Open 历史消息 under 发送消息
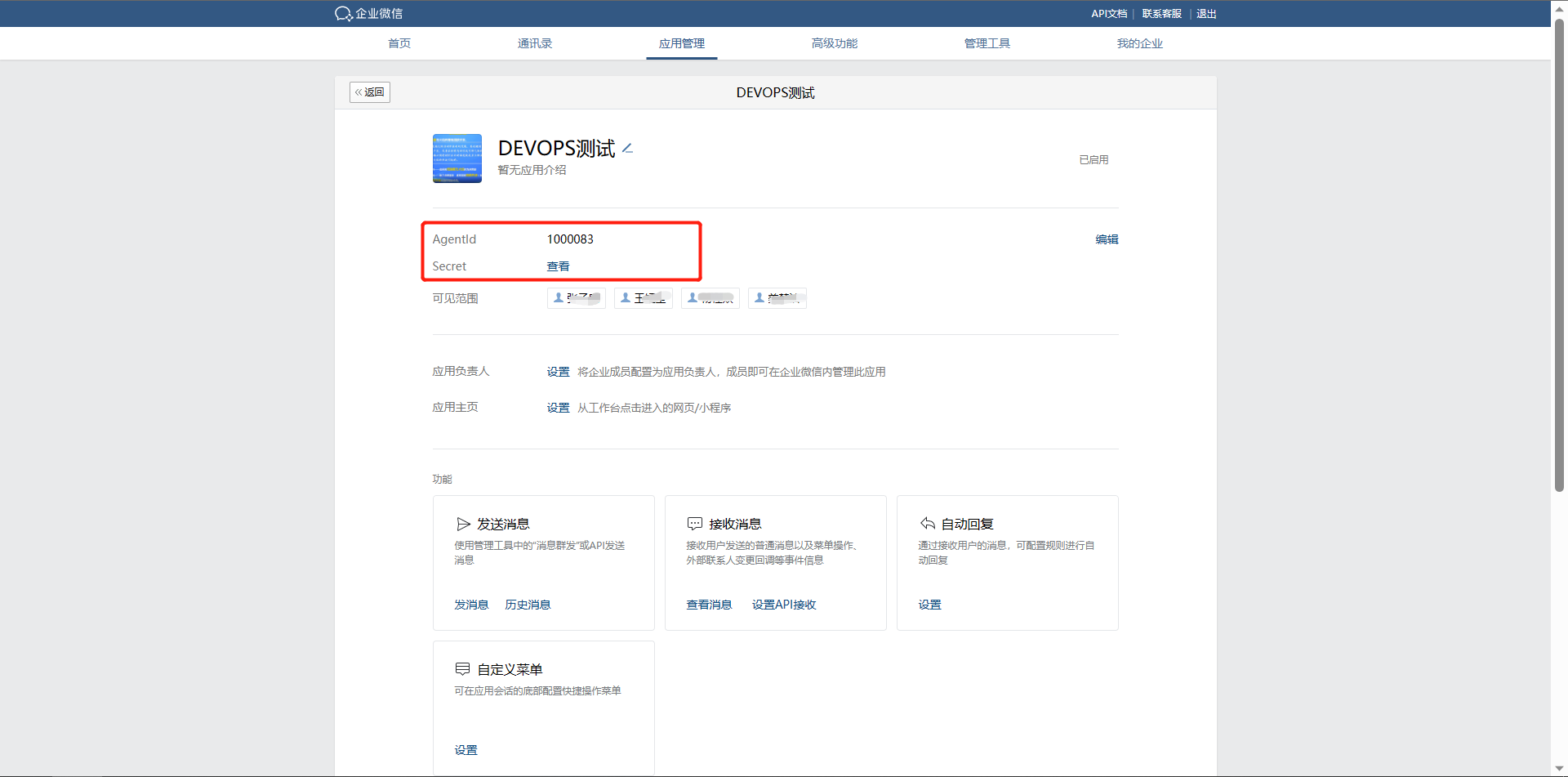 point(528,605)
